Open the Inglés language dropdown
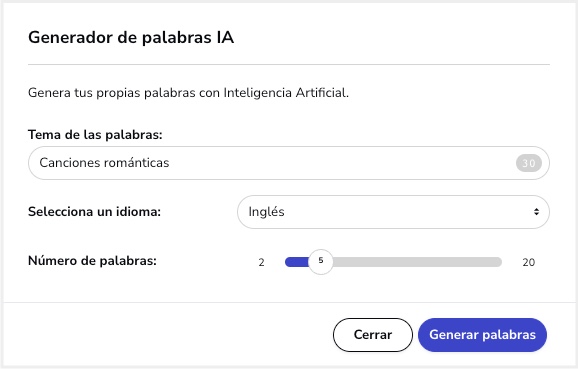The image size is (578, 369). 393,212
